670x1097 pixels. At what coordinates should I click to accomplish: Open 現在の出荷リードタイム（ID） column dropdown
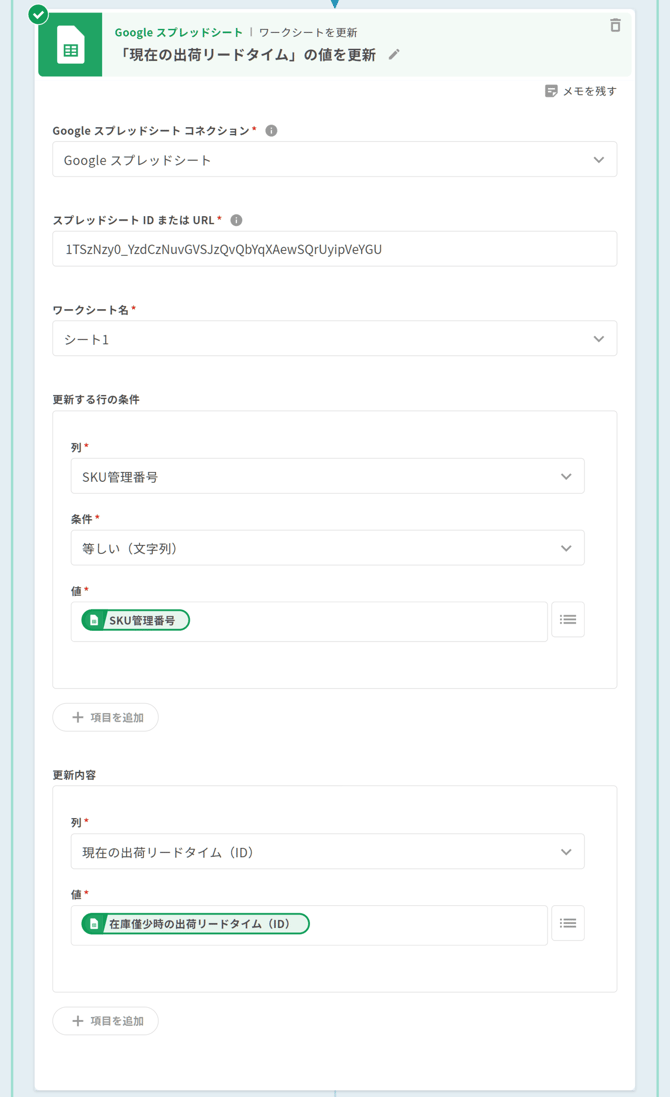coord(327,852)
